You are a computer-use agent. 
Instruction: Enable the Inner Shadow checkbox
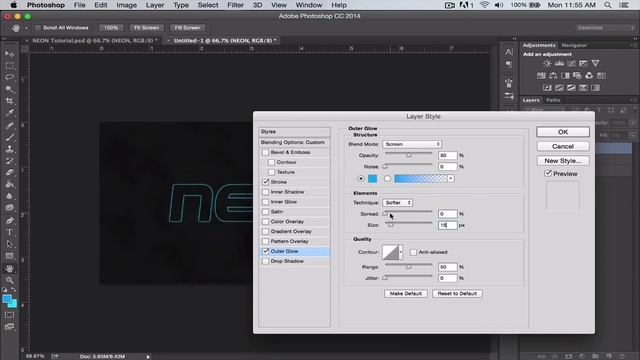point(266,192)
